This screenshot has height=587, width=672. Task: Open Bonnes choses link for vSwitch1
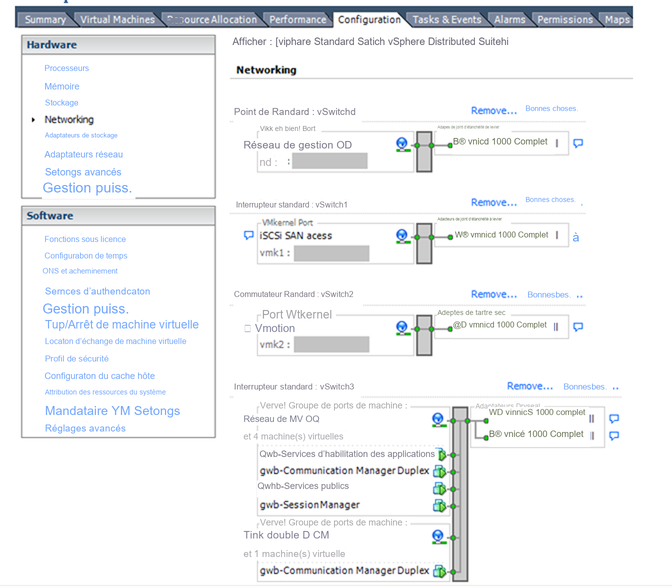pyautogui.click(x=550, y=200)
